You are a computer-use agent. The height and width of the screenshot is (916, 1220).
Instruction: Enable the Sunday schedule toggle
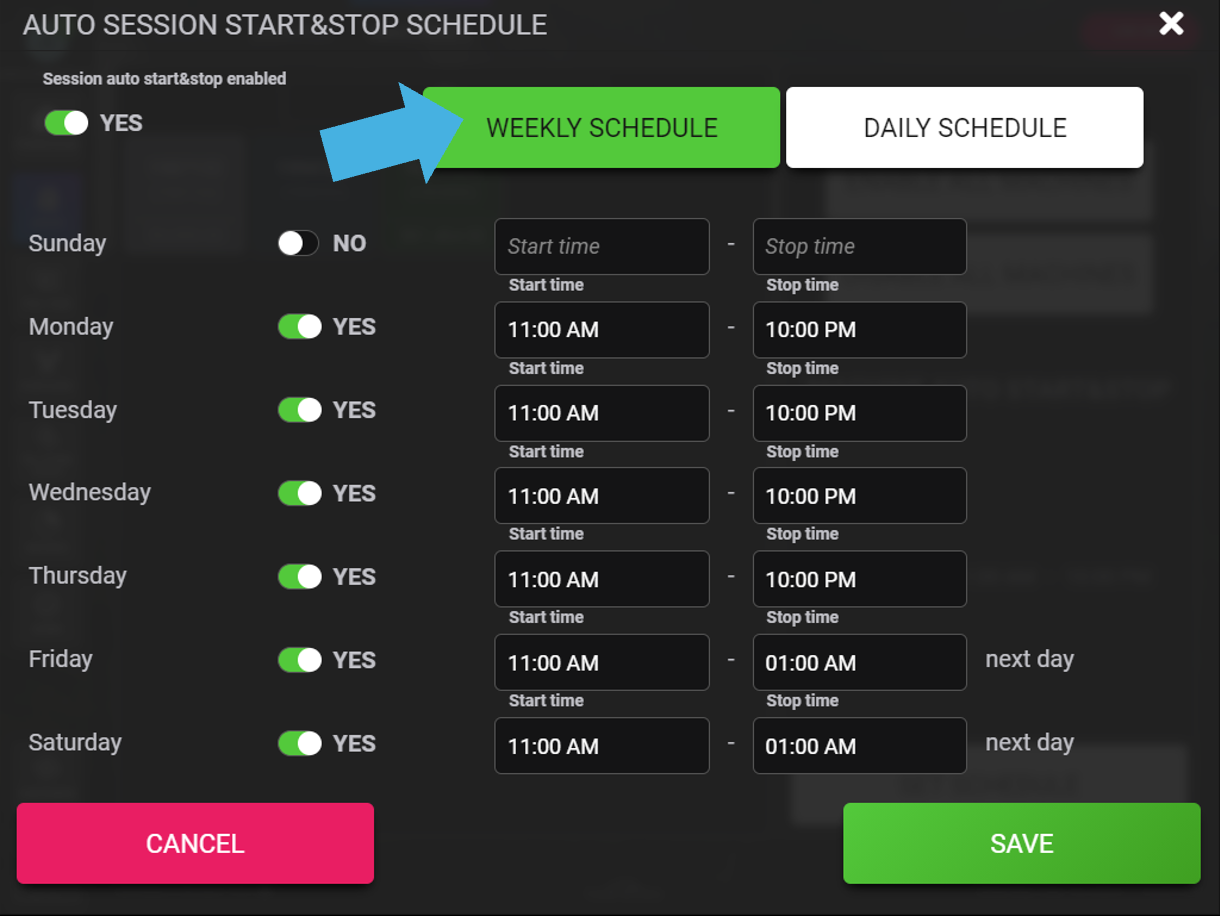point(298,243)
